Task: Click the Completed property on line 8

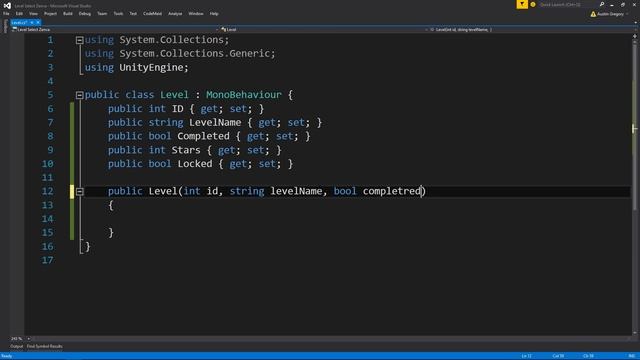Action: pyautogui.click(x=203, y=136)
